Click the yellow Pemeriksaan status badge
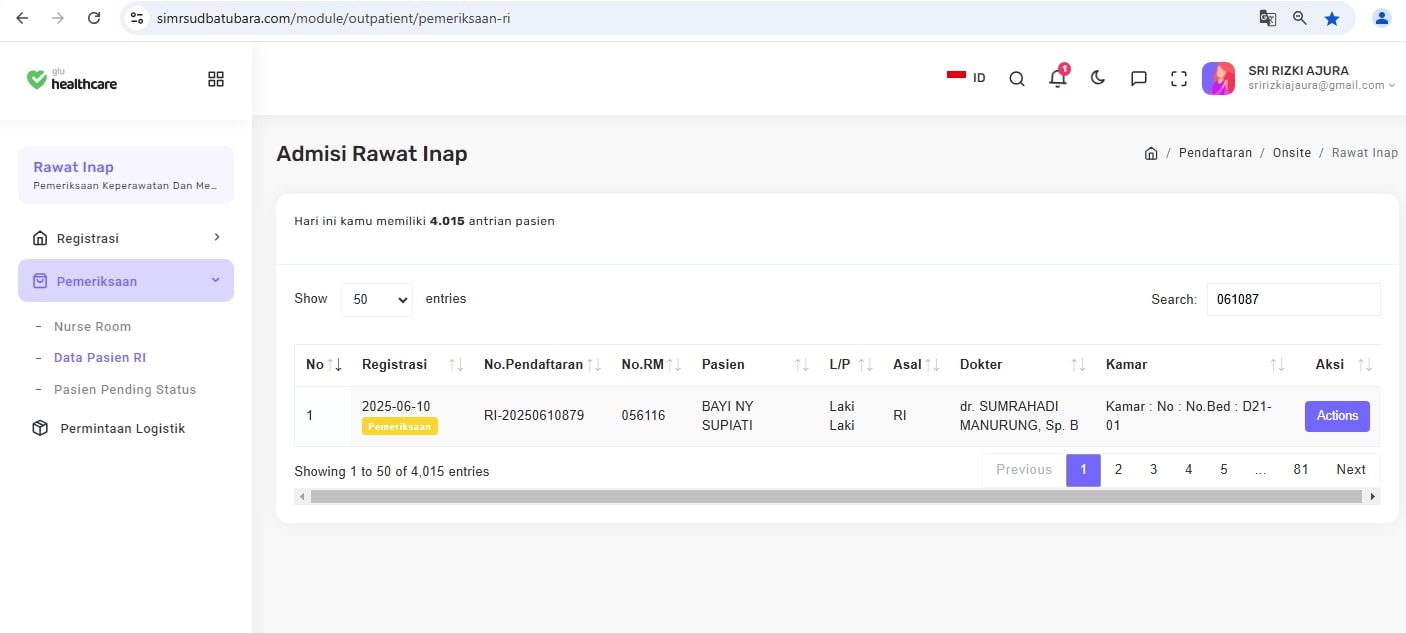The height and width of the screenshot is (633, 1406). coord(400,426)
